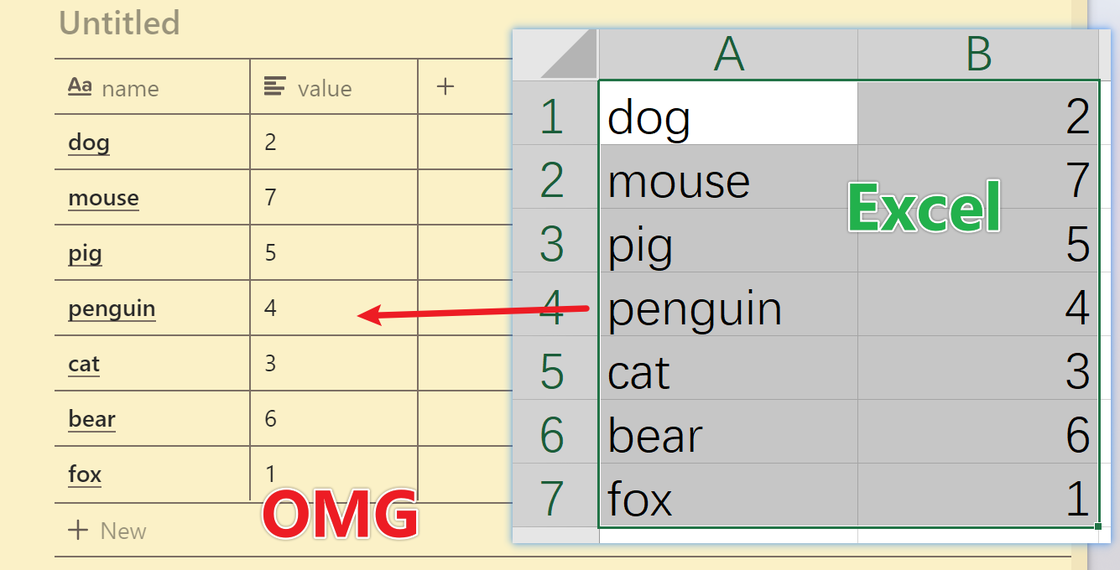
Task: Select Excel column A header
Action: tap(729, 54)
